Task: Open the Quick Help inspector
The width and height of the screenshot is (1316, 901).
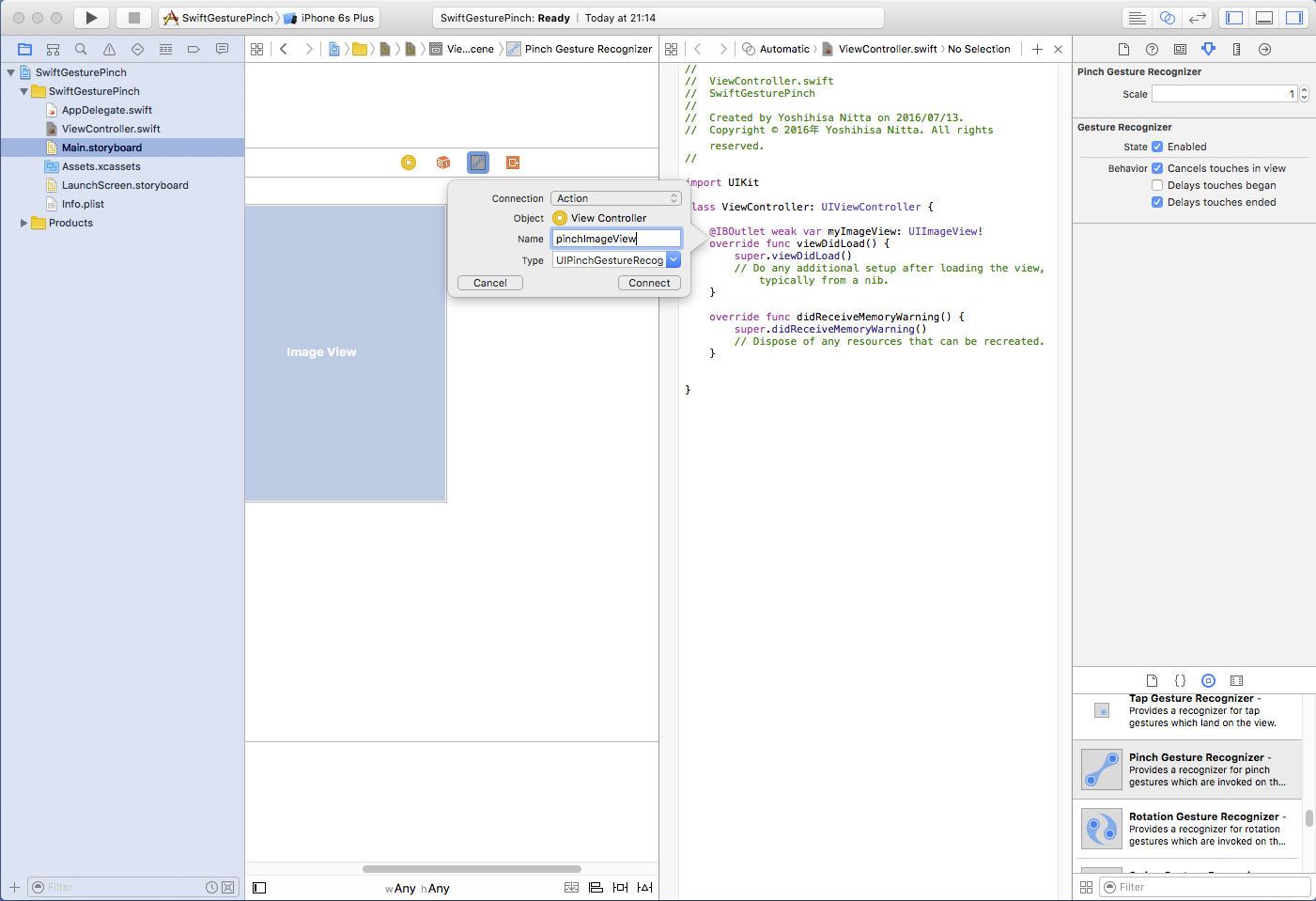Action: pyautogui.click(x=1152, y=49)
